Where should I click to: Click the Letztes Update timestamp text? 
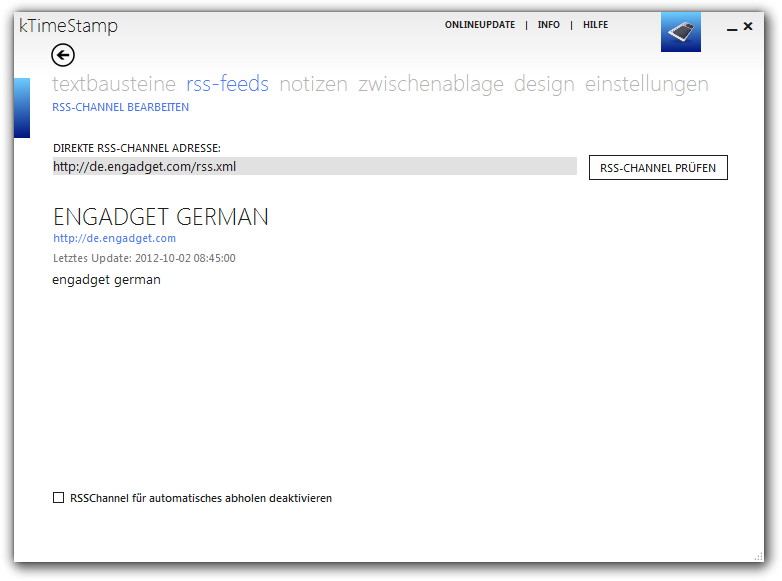click(144, 258)
